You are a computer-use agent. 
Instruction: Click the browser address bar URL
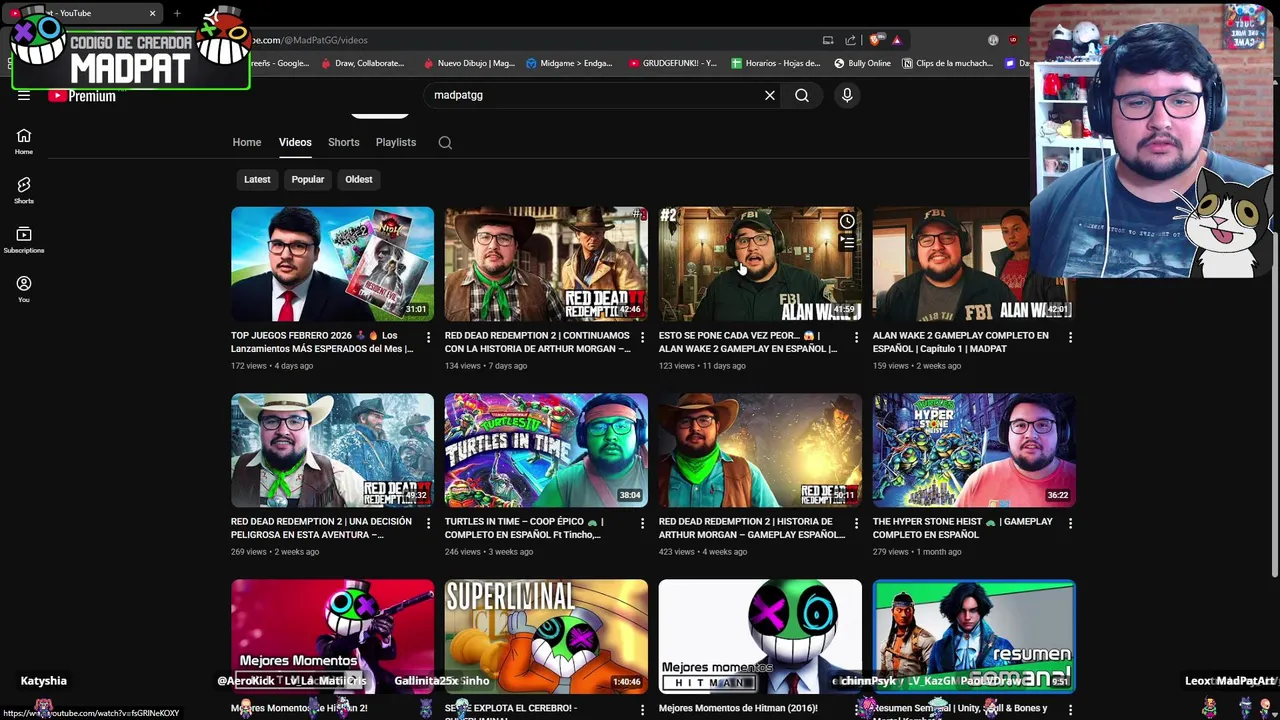pos(310,40)
